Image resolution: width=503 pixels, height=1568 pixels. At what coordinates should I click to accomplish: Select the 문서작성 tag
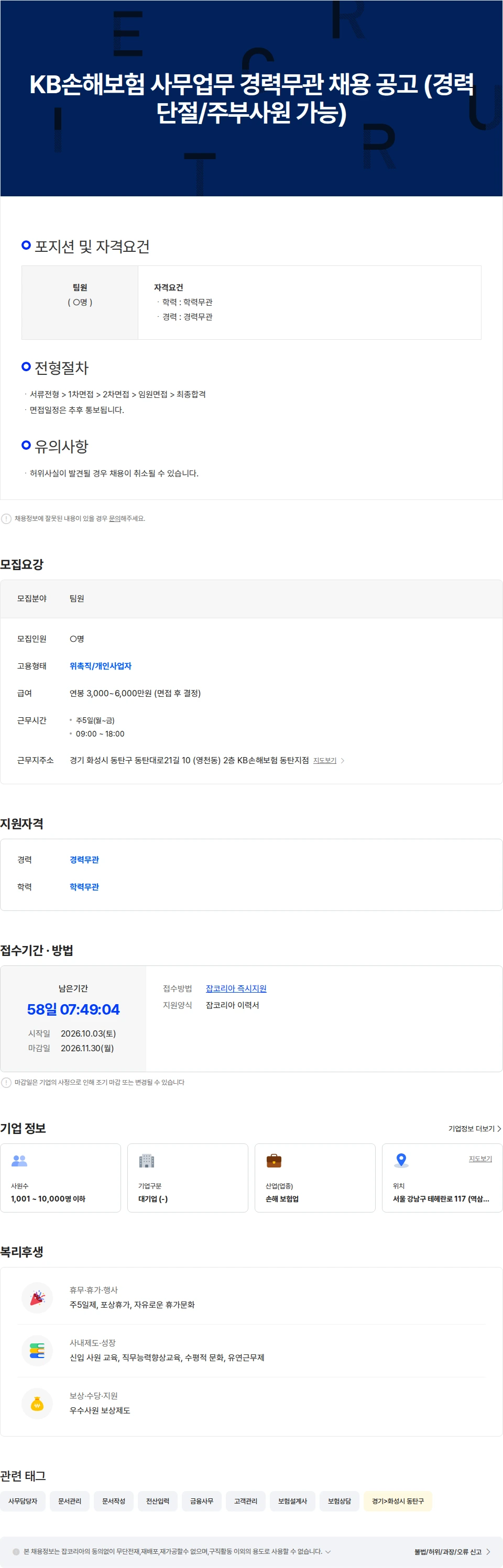click(x=114, y=1501)
